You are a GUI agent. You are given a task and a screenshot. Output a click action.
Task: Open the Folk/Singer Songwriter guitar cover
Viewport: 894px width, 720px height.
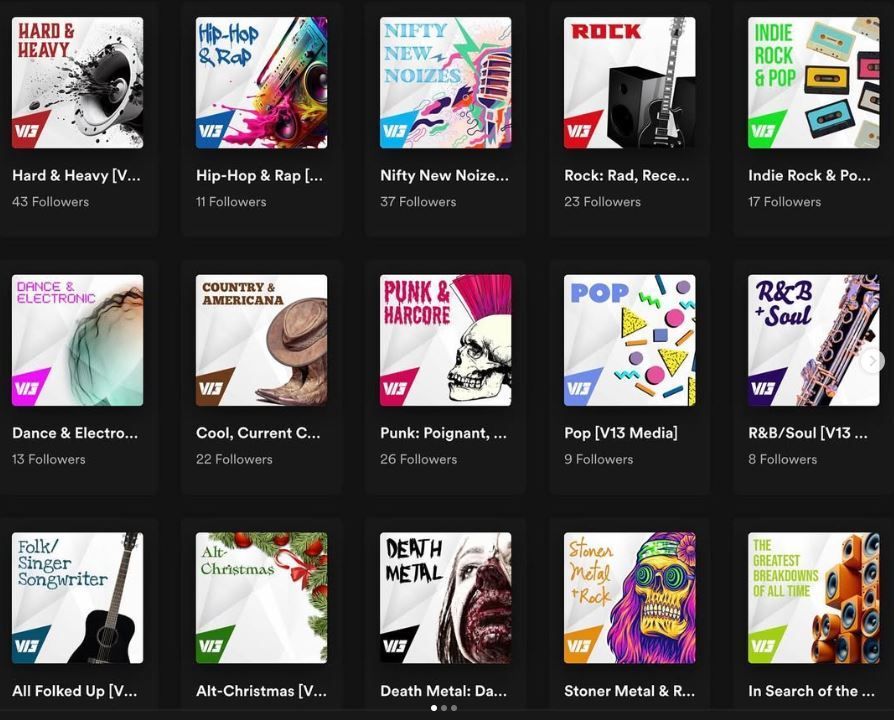coord(77,598)
